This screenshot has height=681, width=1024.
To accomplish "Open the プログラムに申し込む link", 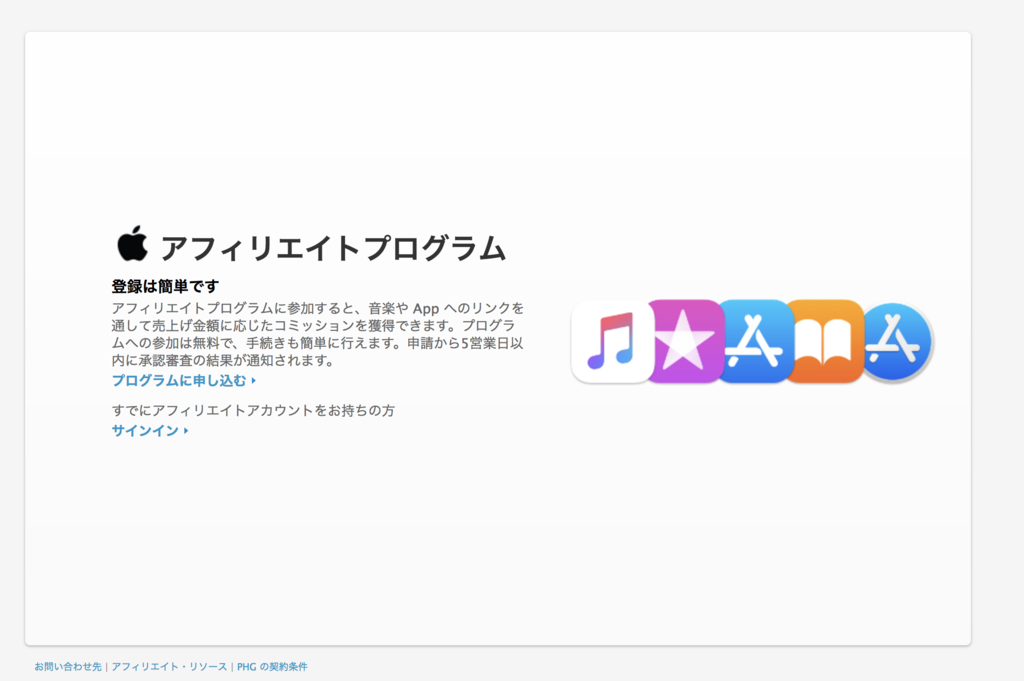I will (x=184, y=381).
